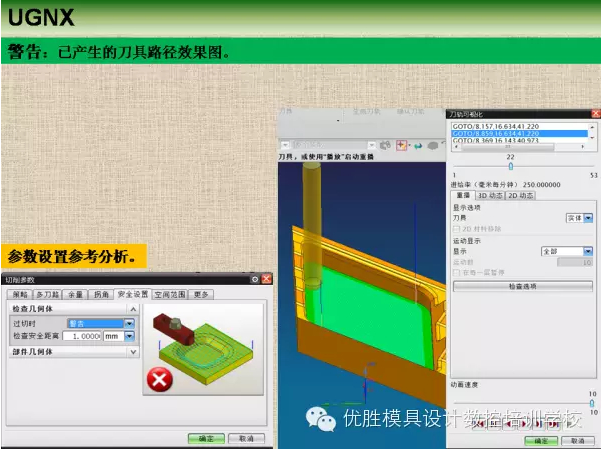Viewport: 602px width, 449px height.
Task: Switch to 余量 tab
Action: (75, 295)
